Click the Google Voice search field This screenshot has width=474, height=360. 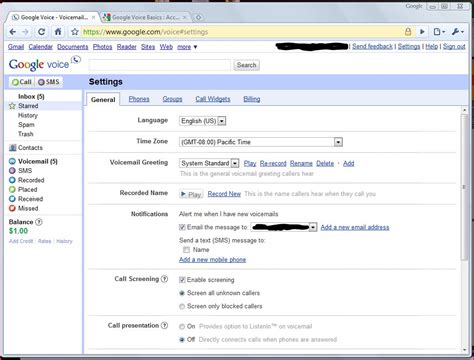(x=160, y=65)
